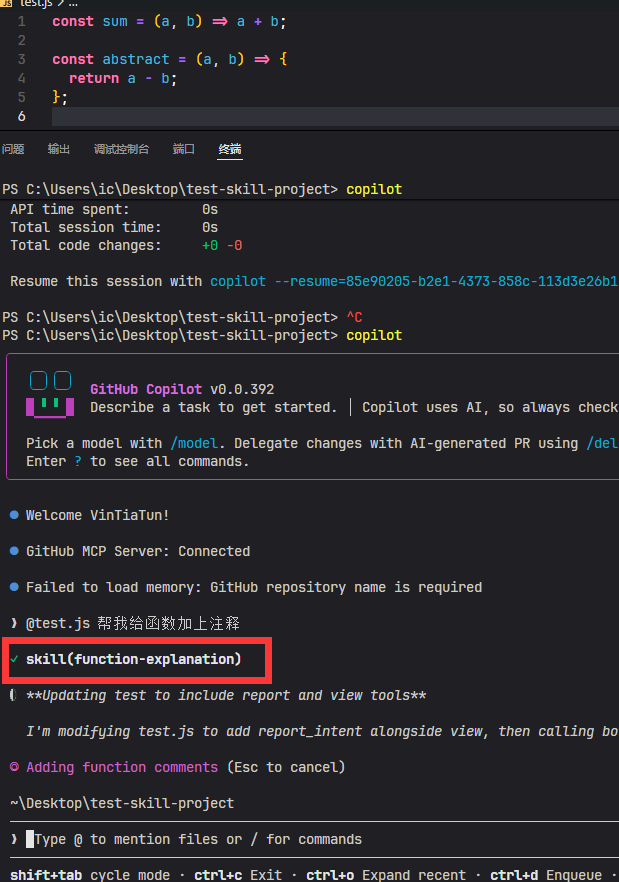Click the blue bullet before Welcome VinTiaTun

click(x=14, y=515)
